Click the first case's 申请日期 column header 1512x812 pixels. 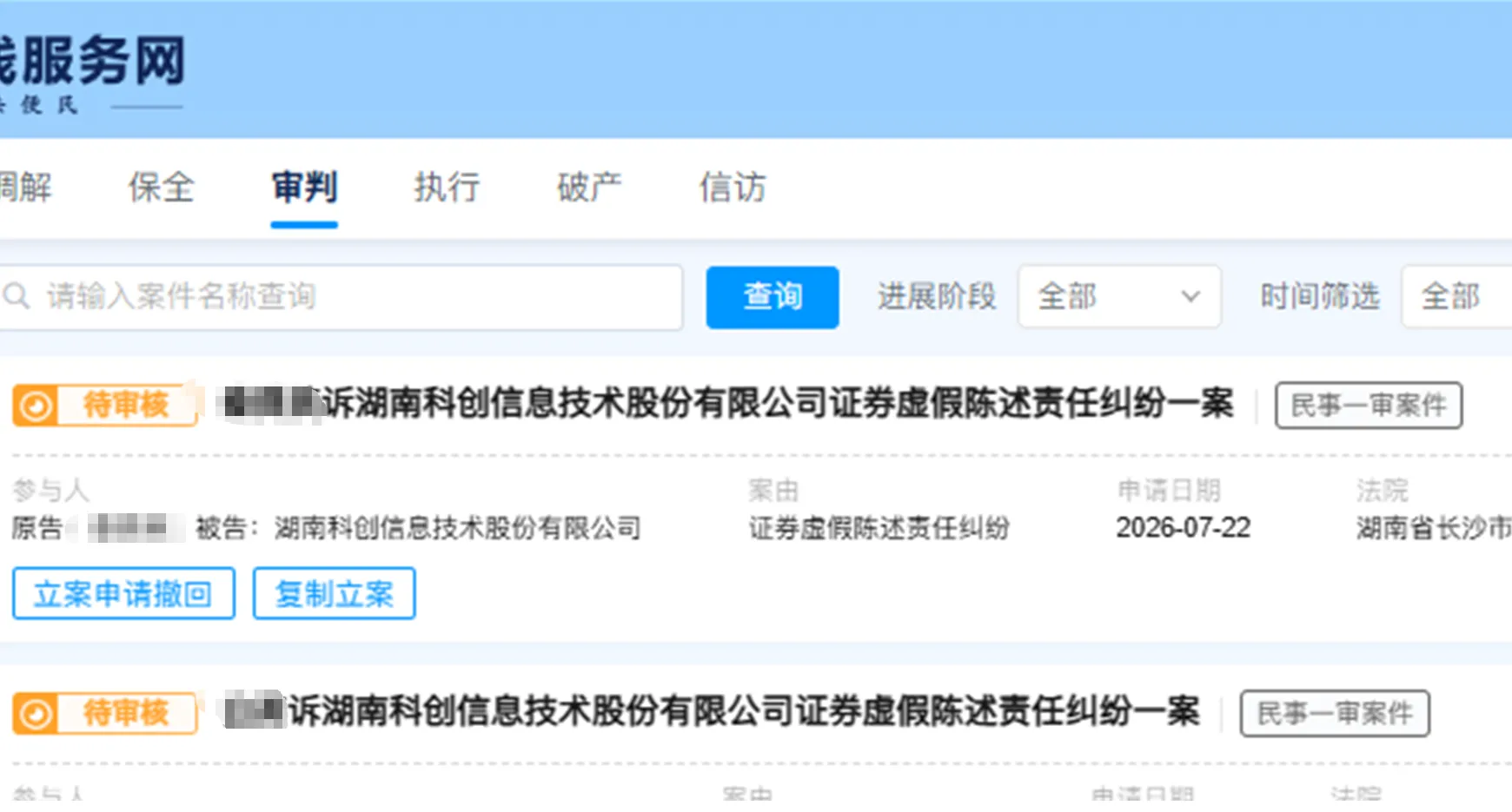point(1169,491)
